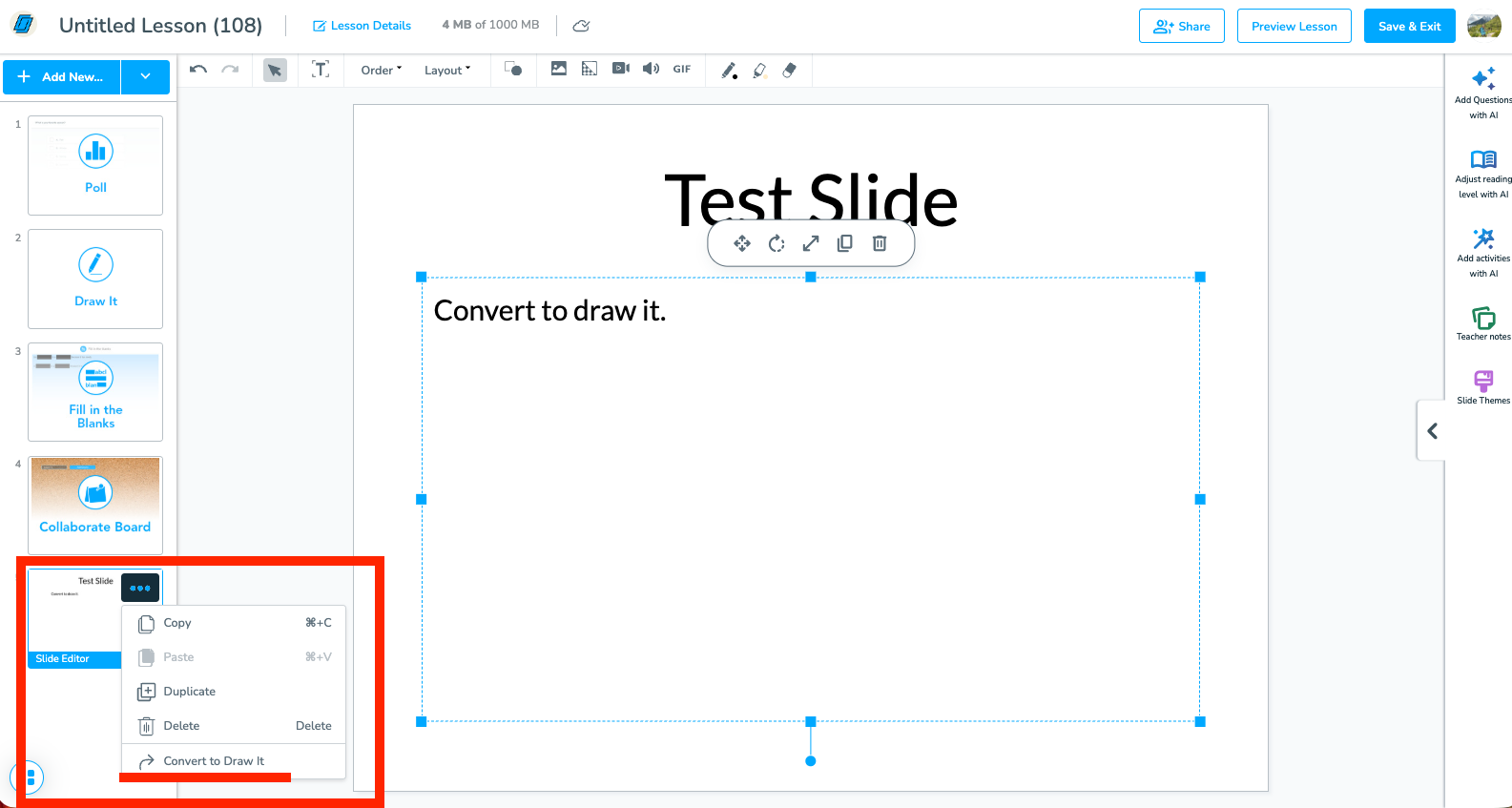Click the round rotation handle below text box
The height and width of the screenshot is (808, 1512).
(x=811, y=761)
